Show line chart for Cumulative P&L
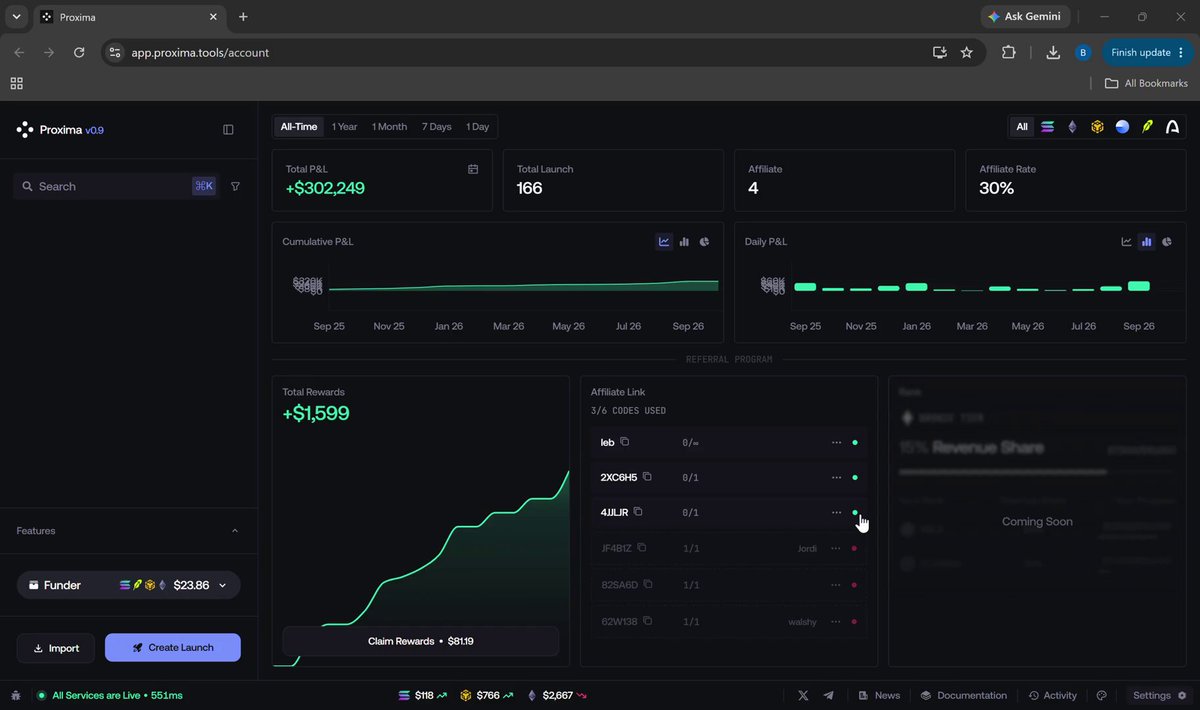 pyautogui.click(x=664, y=242)
